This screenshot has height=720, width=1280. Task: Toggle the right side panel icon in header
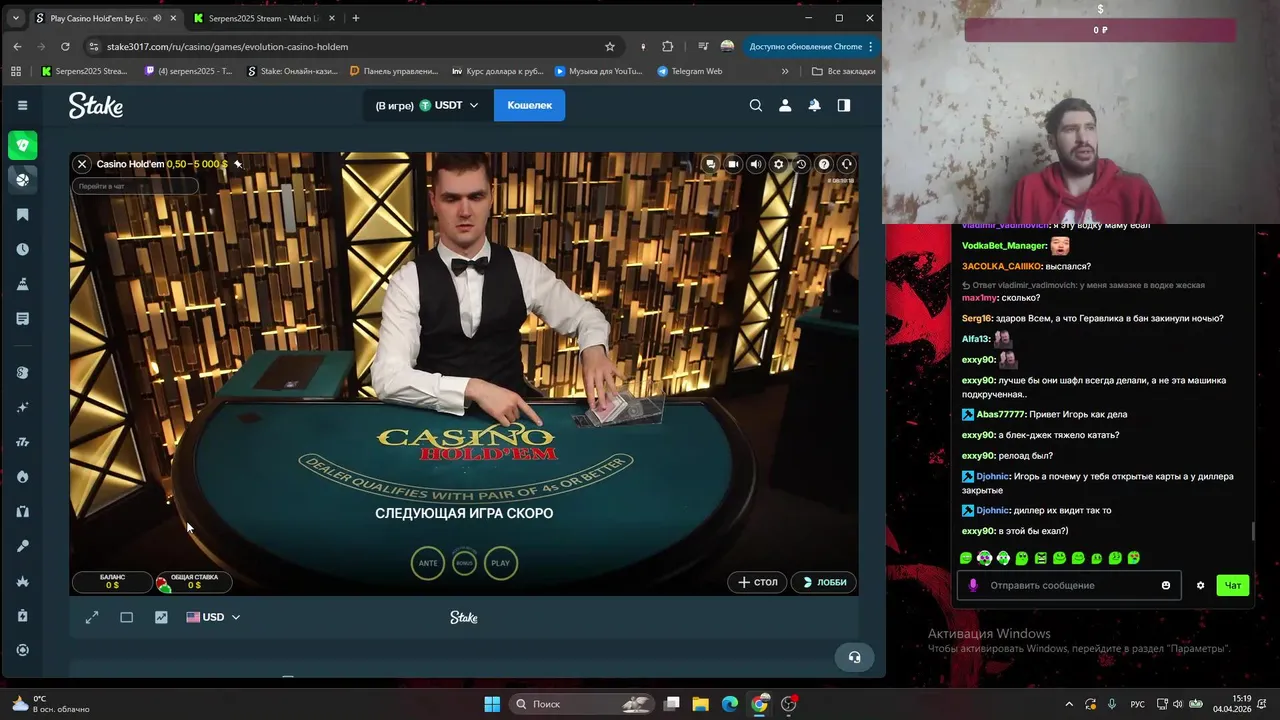click(844, 105)
